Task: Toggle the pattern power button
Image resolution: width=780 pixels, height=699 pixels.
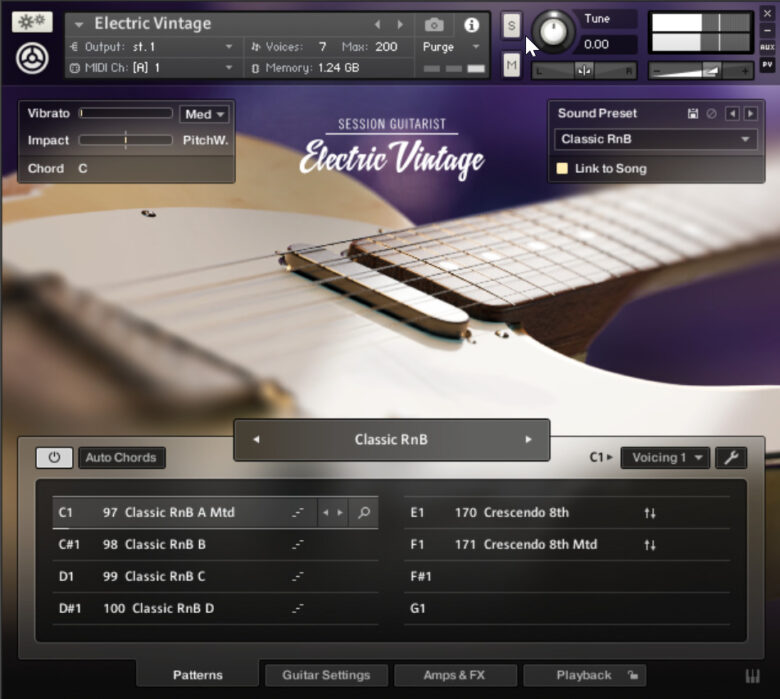Action: [54, 458]
